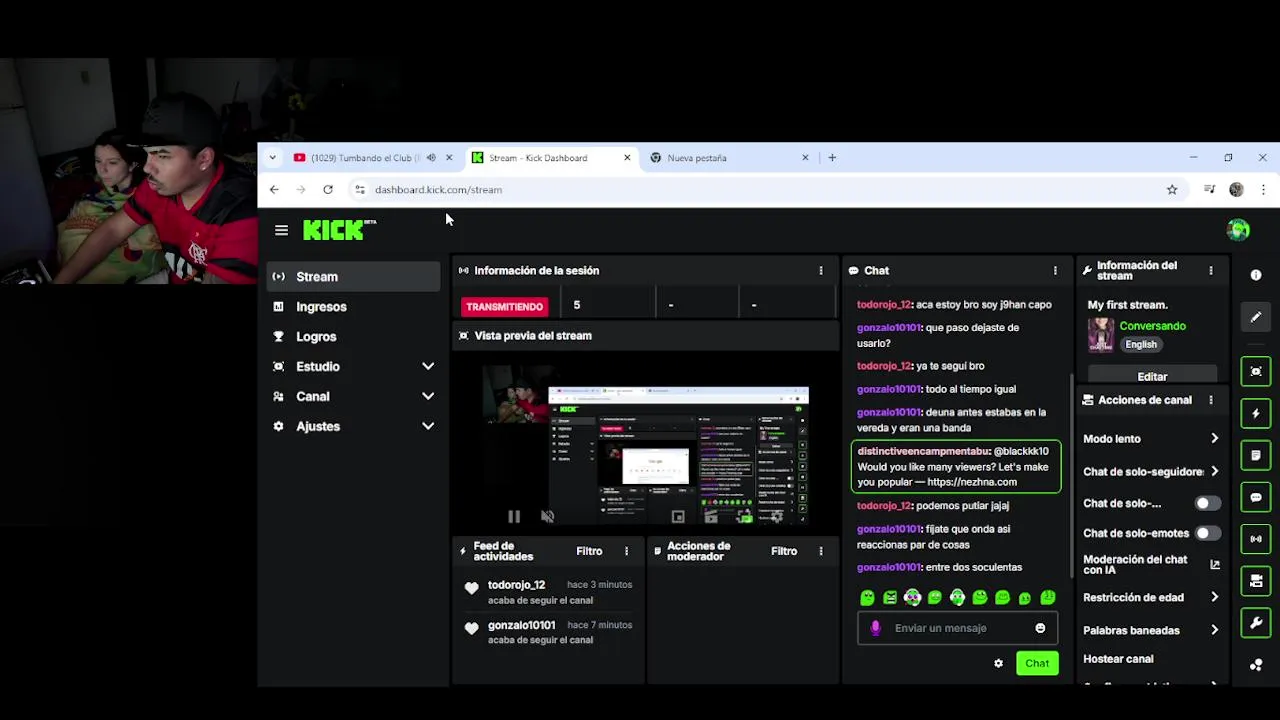Toggle the channel actions icon in the right rail
The image size is (1280, 720).
(x=1256, y=581)
